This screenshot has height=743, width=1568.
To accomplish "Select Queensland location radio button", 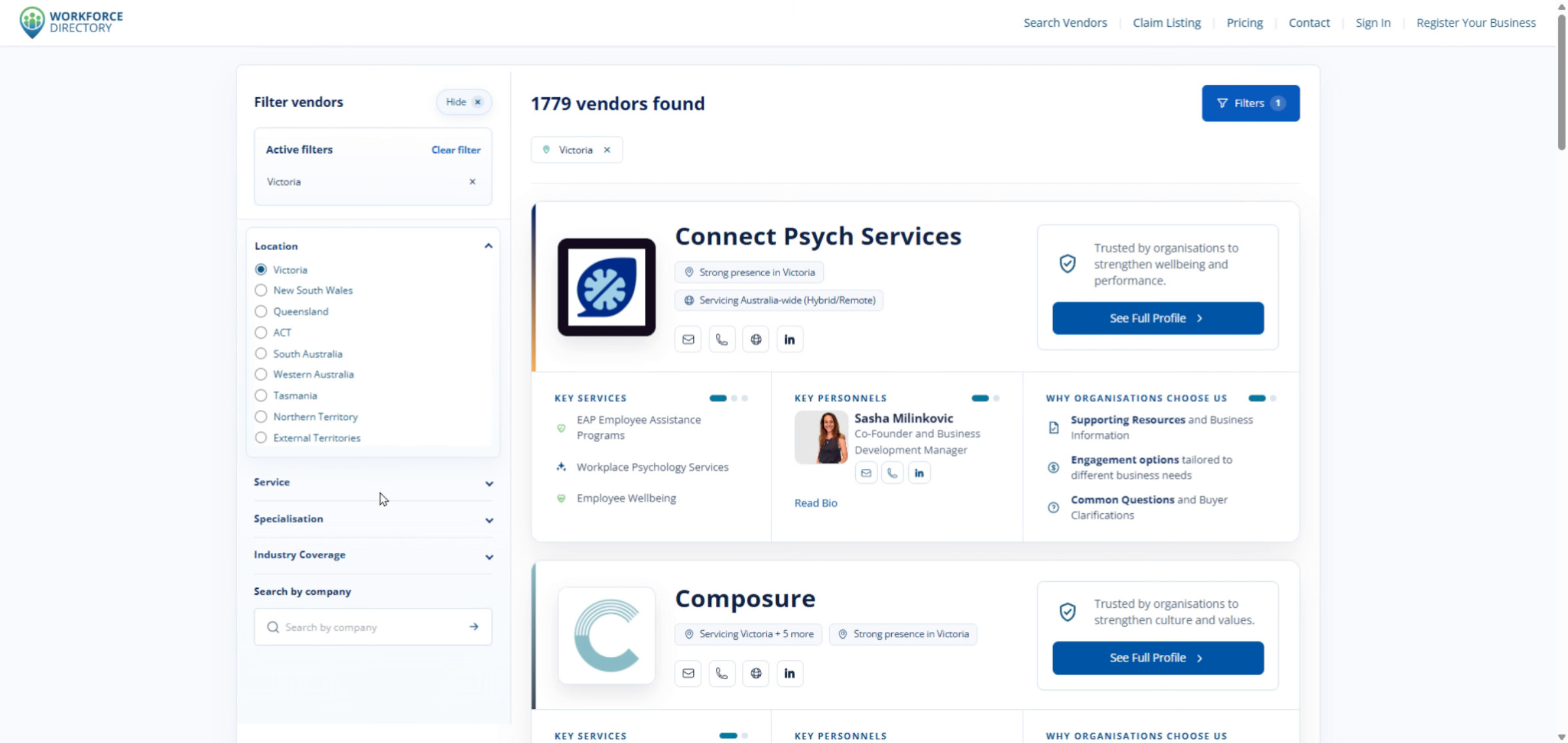I will click(261, 311).
